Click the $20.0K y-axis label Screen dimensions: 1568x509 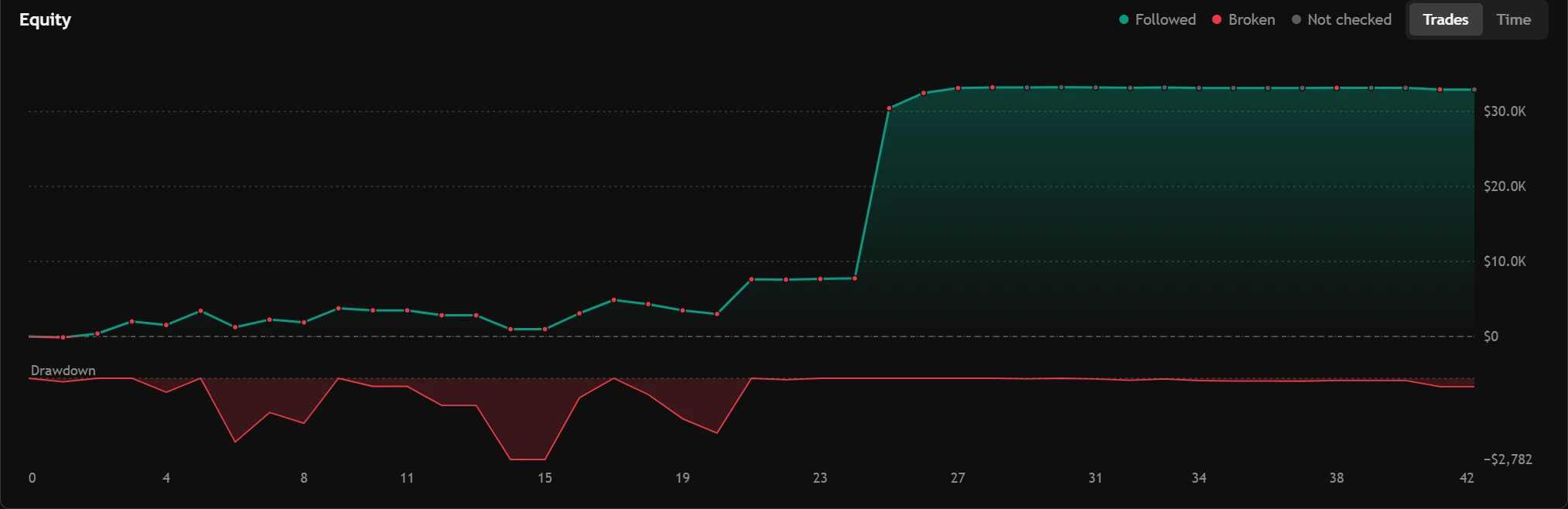[1505, 186]
